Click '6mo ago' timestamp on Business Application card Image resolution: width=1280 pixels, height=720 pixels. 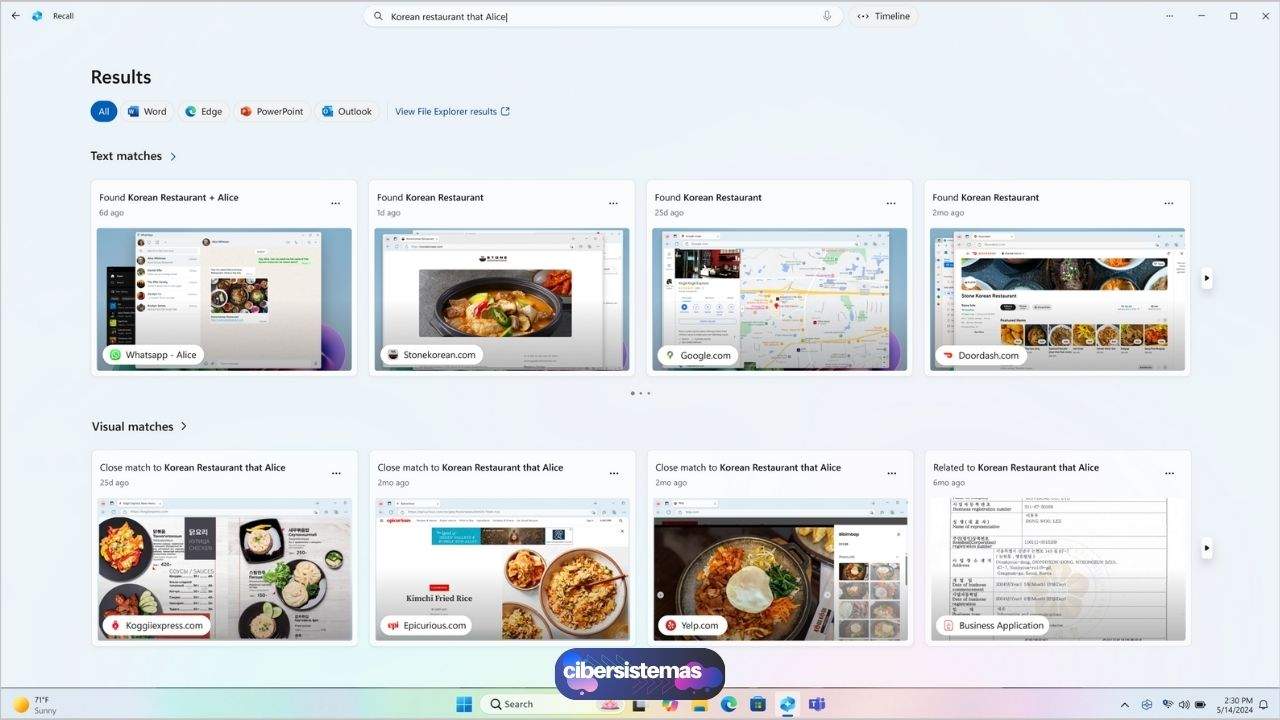pyautogui.click(x=949, y=483)
